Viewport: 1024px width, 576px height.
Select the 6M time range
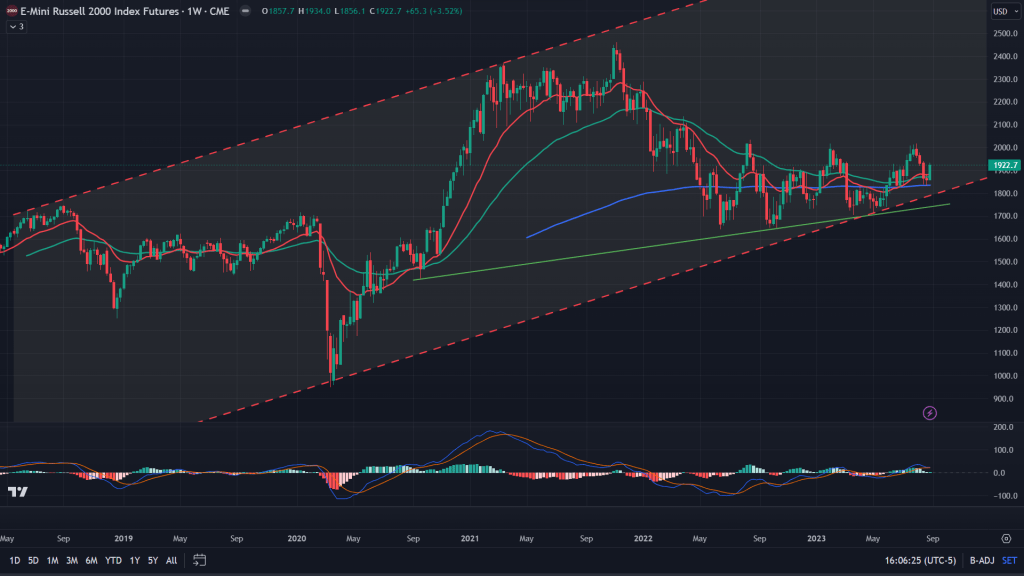tap(90, 560)
